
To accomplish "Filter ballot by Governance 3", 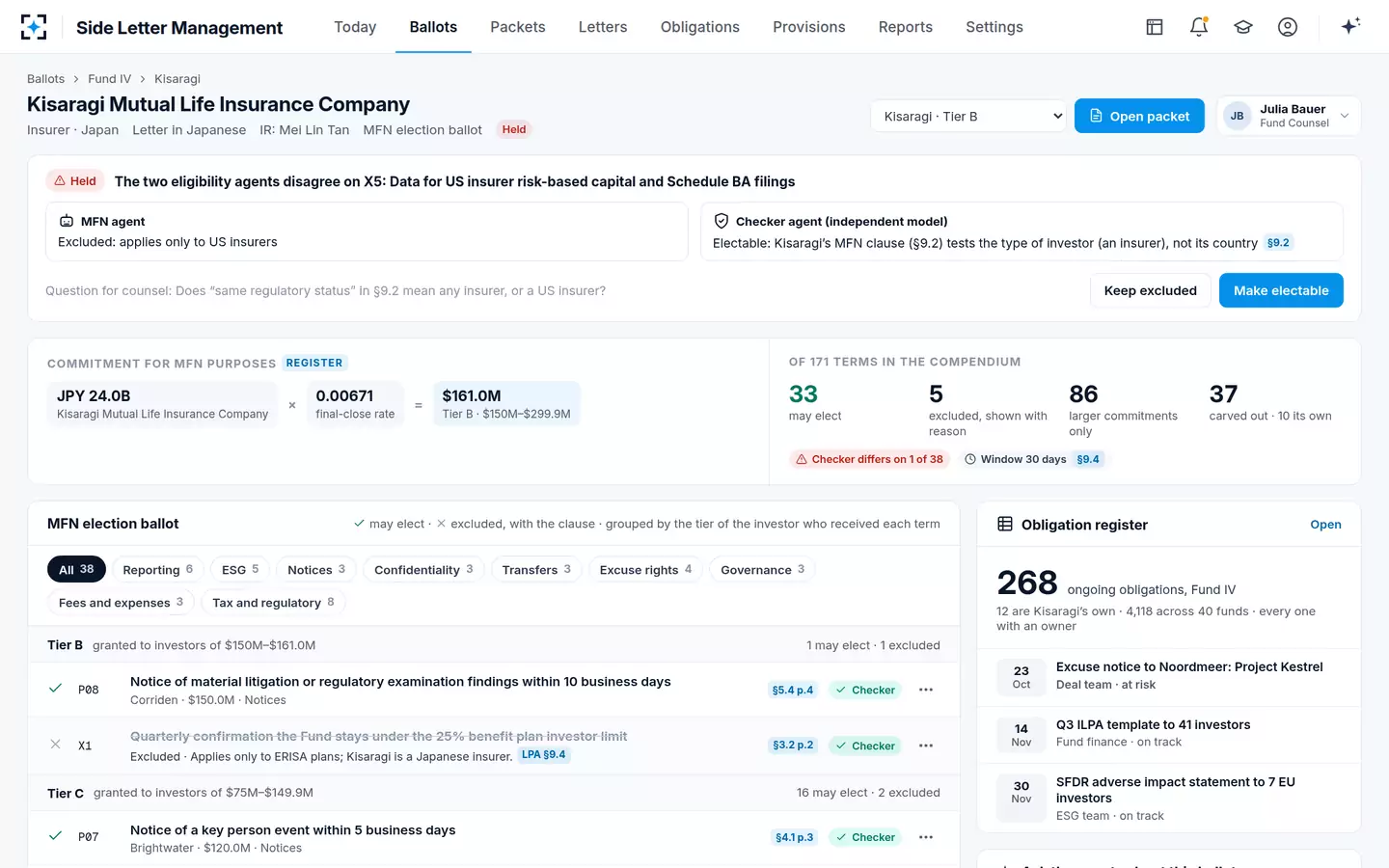I will pyautogui.click(x=762, y=569).
